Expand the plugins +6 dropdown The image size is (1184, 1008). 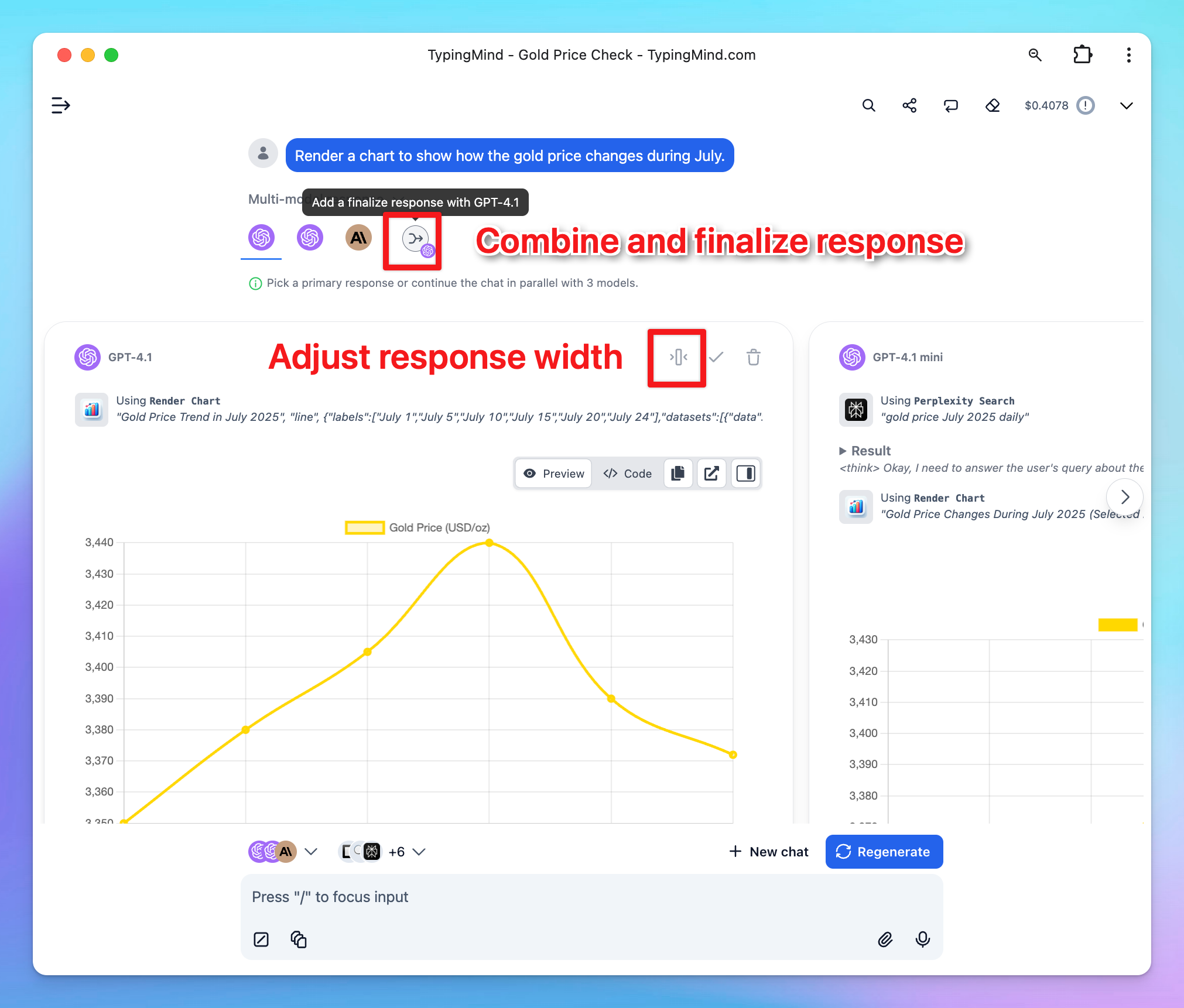pos(418,852)
